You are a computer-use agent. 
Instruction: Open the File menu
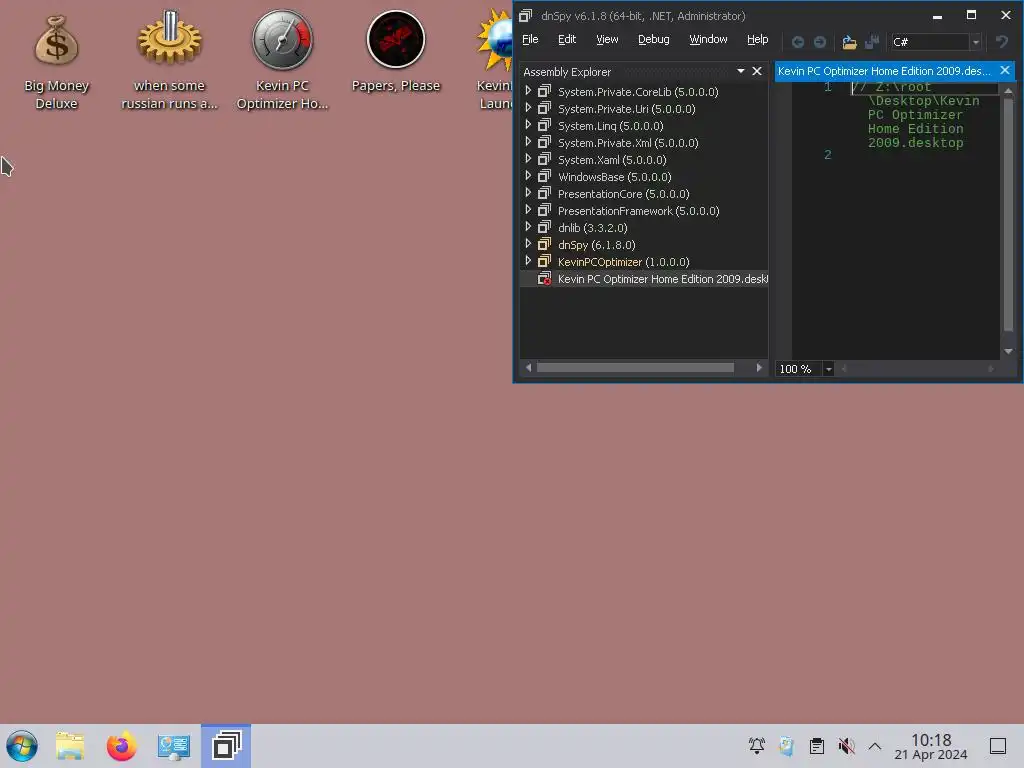[530, 40]
